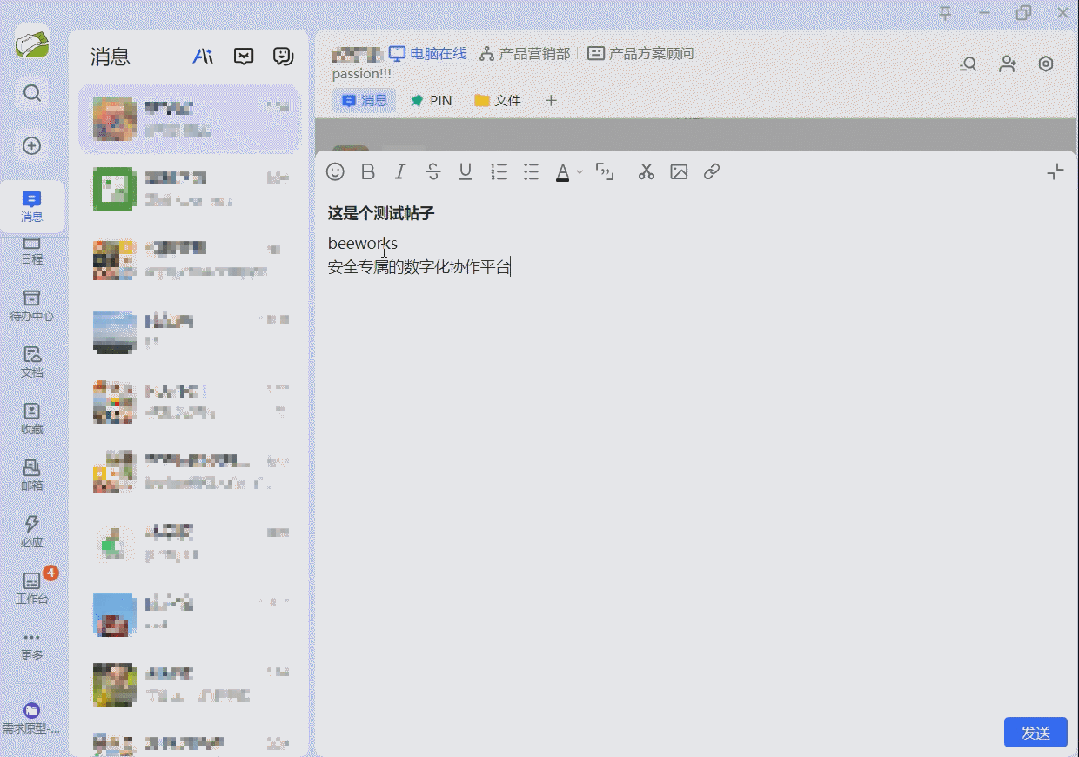Open the emoji picker in the editor
The height and width of the screenshot is (757, 1079).
coord(335,171)
